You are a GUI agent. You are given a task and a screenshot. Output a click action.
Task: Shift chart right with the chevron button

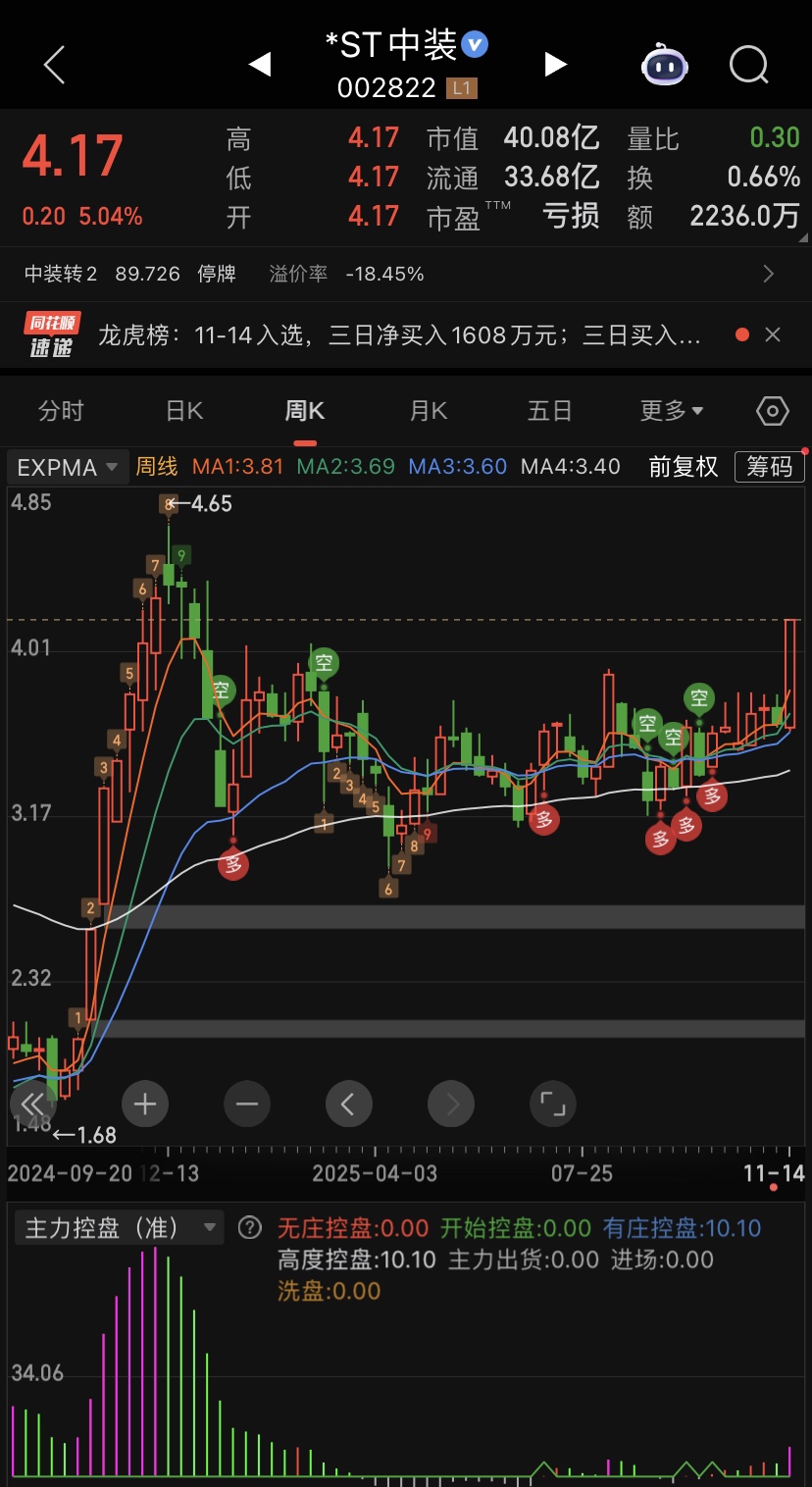click(451, 1104)
